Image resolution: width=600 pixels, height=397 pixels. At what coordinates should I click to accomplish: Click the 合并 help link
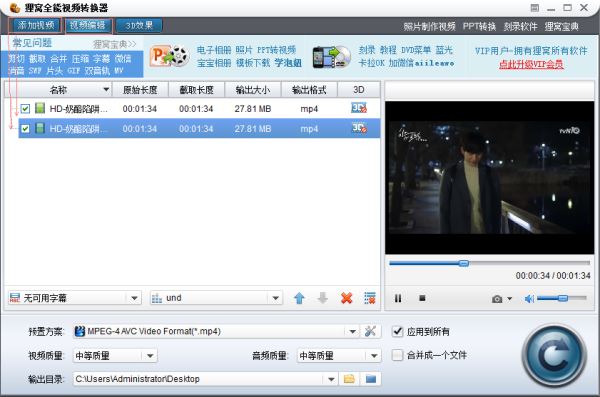click(59, 59)
